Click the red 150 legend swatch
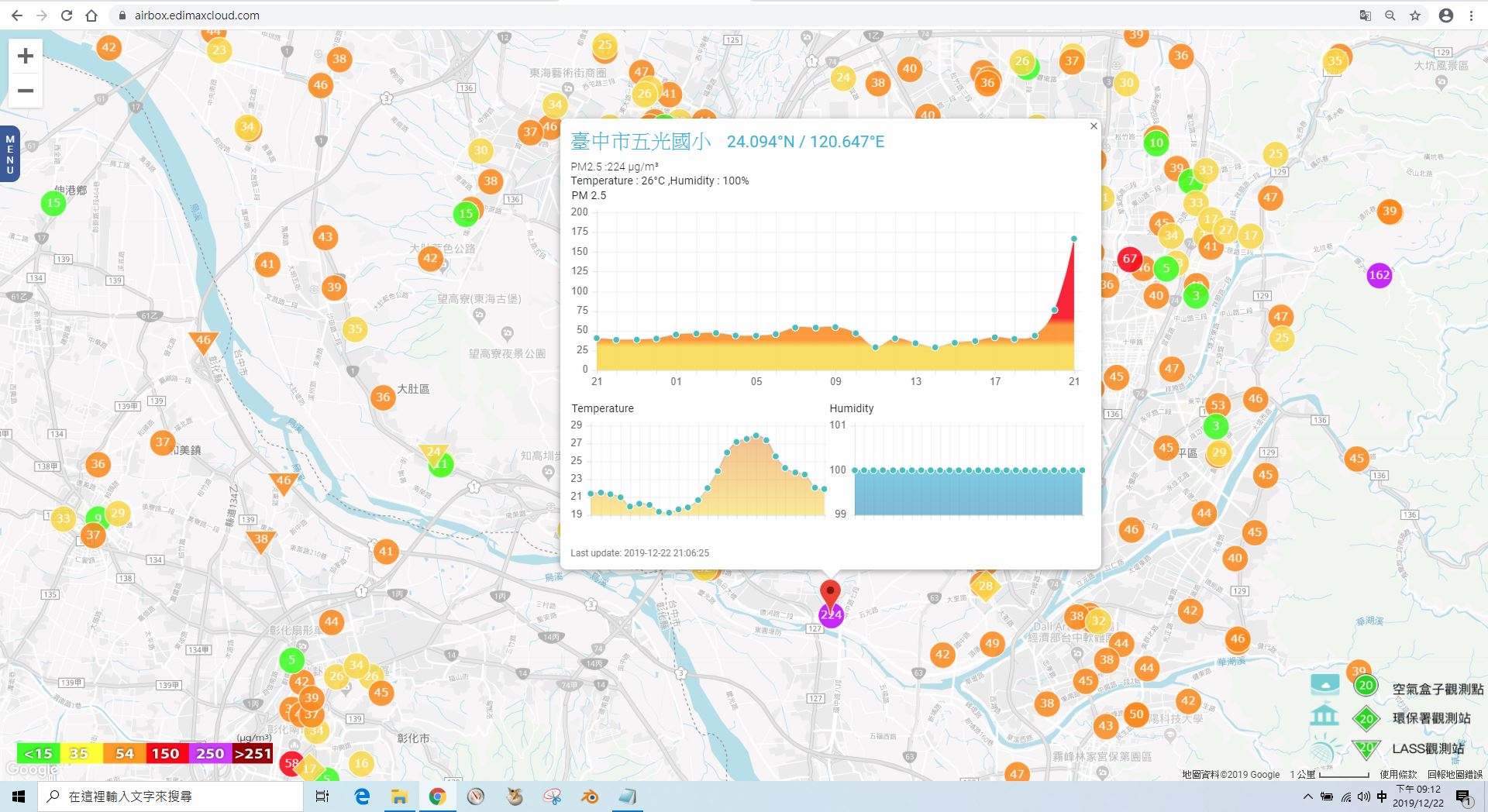Image resolution: width=1488 pixels, height=812 pixels. click(x=167, y=753)
